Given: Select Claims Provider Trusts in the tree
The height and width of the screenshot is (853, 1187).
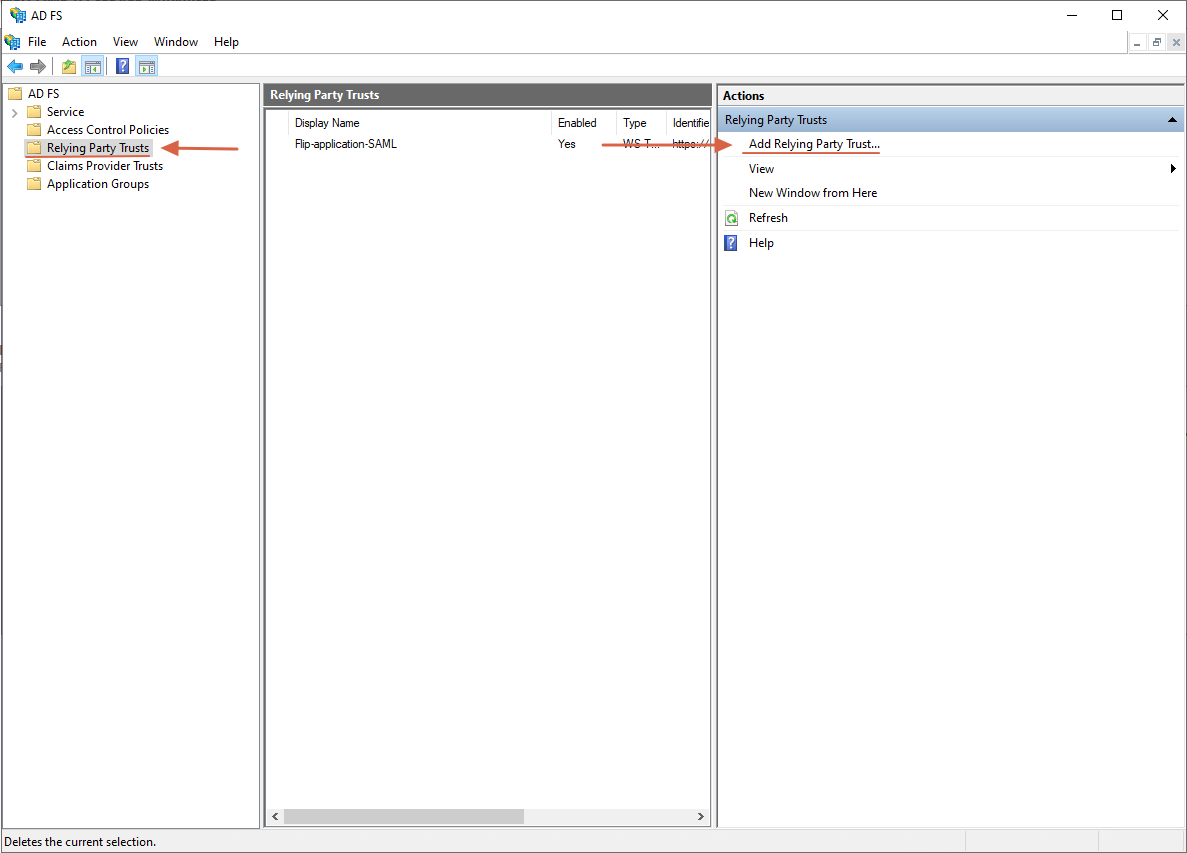Looking at the screenshot, I should tap(104, 166).
